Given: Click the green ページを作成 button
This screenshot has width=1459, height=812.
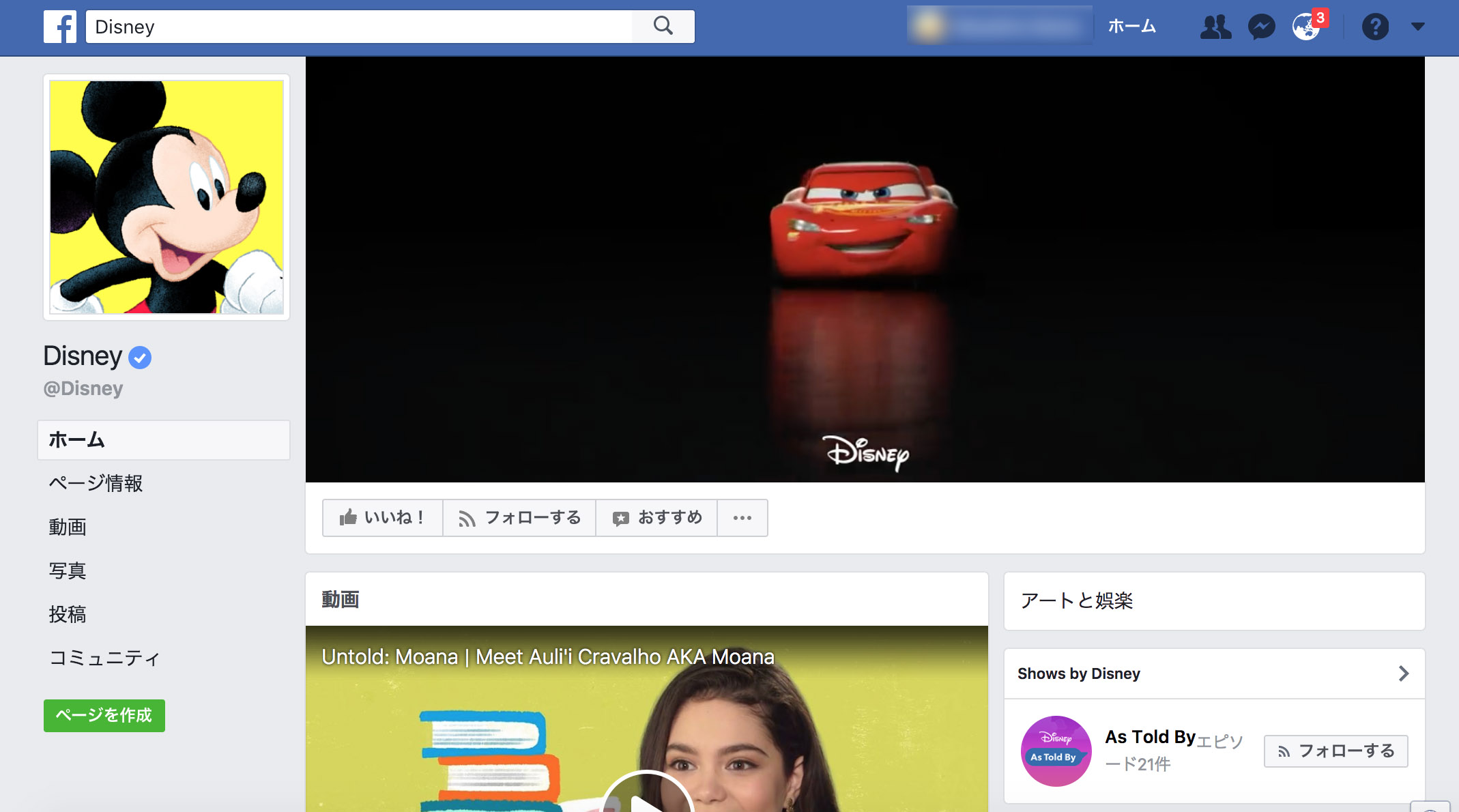Looking at the screenshot, I should tap(104, 716).
